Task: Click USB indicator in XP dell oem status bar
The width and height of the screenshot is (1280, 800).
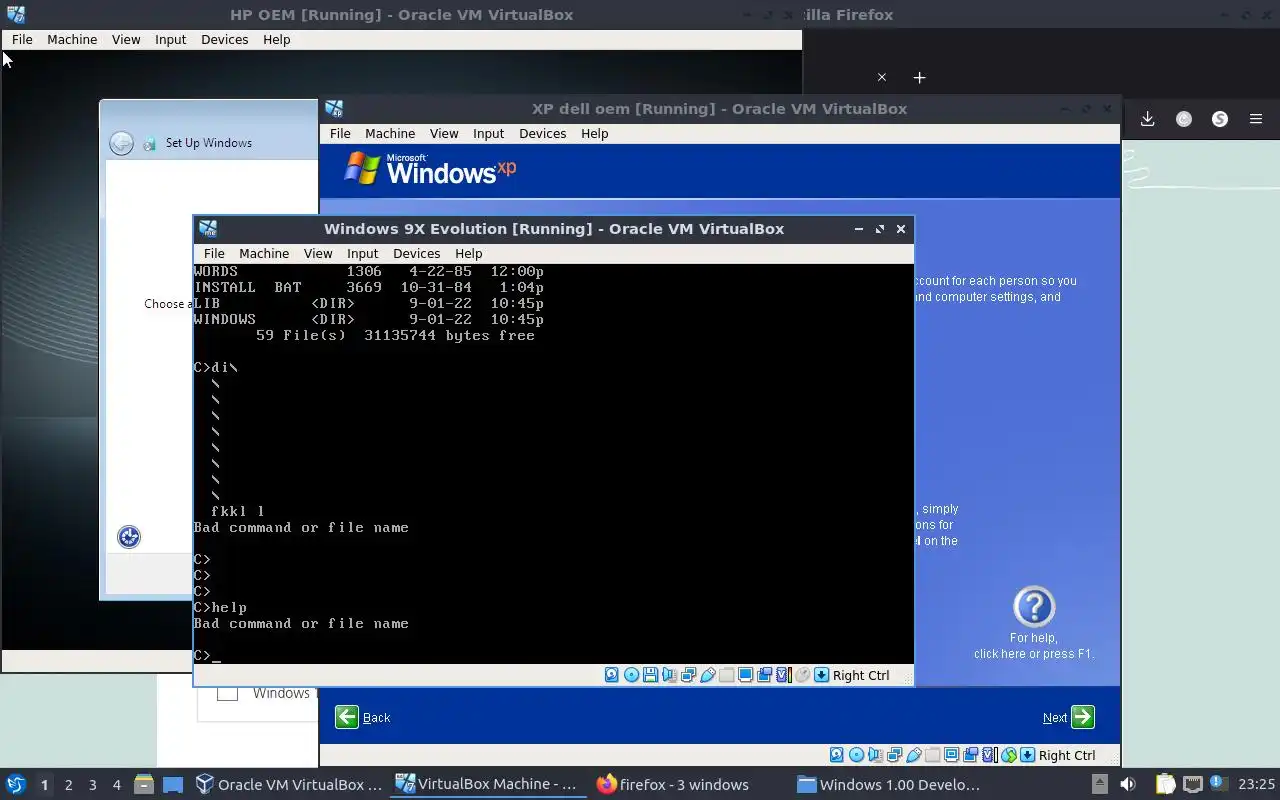Action: 914,755
